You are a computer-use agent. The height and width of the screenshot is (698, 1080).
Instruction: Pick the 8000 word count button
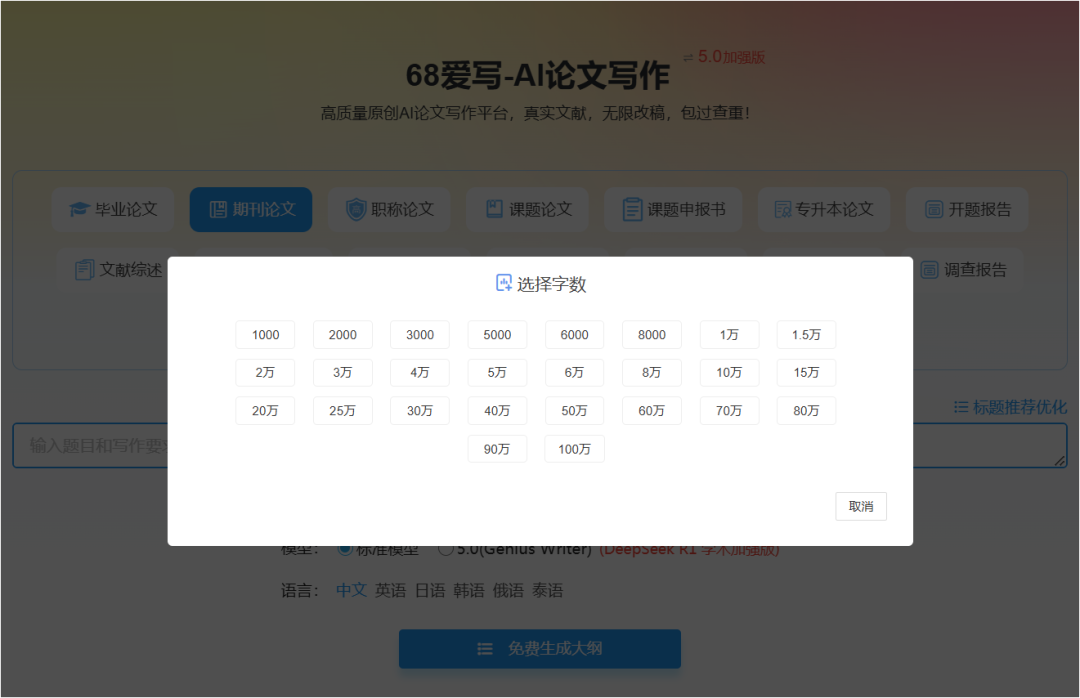(652, 335)
